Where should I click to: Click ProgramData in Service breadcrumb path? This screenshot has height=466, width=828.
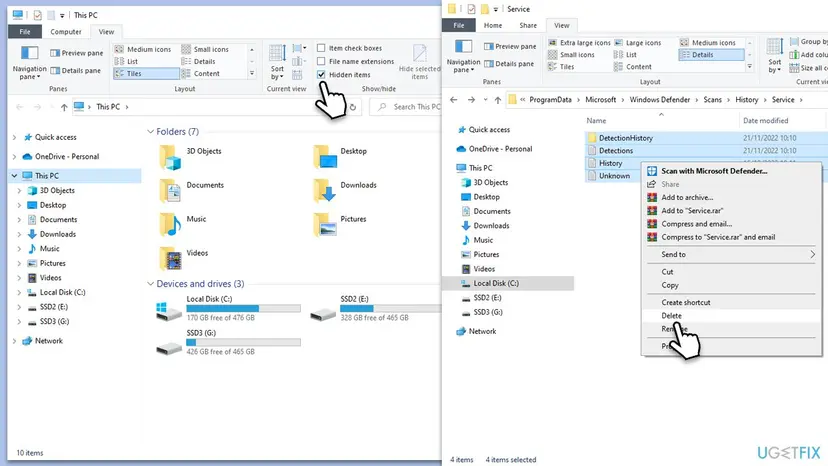pos(550,99)
